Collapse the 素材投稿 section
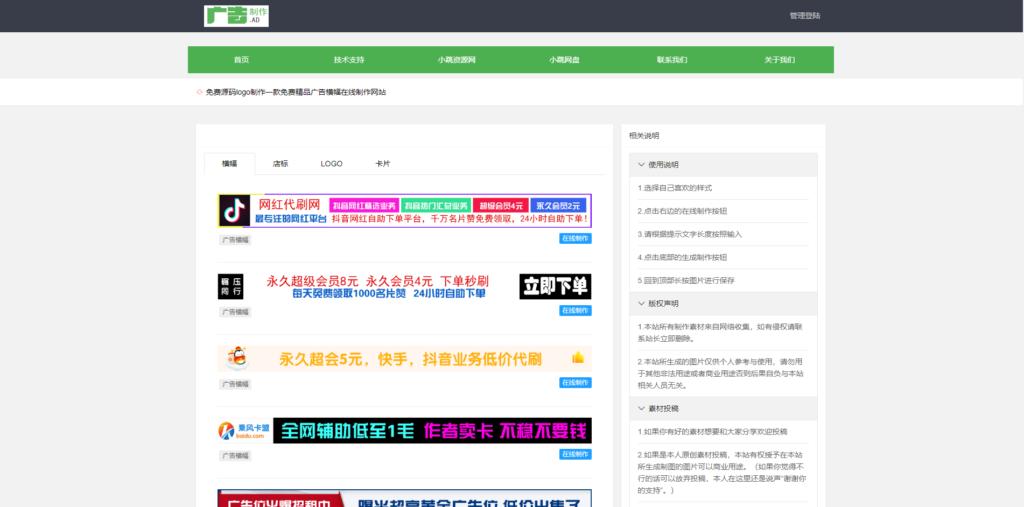The image size is (1024, 507). (x=724, y=408)
